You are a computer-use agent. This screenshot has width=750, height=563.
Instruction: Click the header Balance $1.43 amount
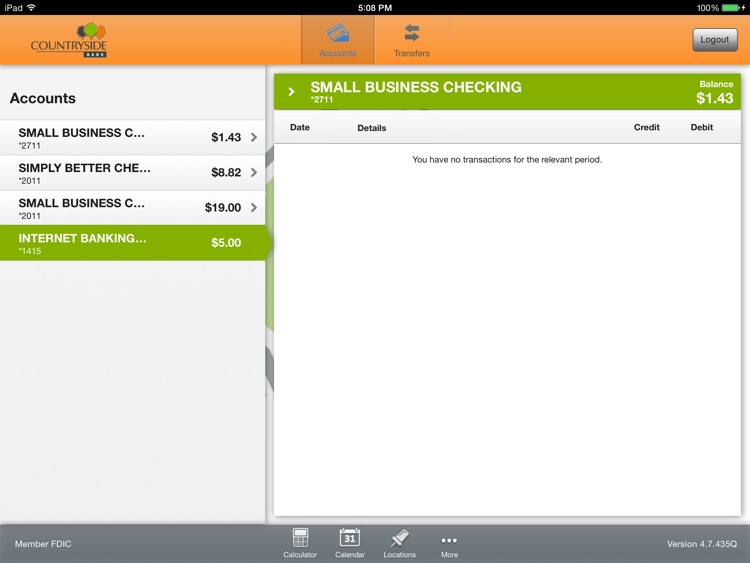pos(715,98)
